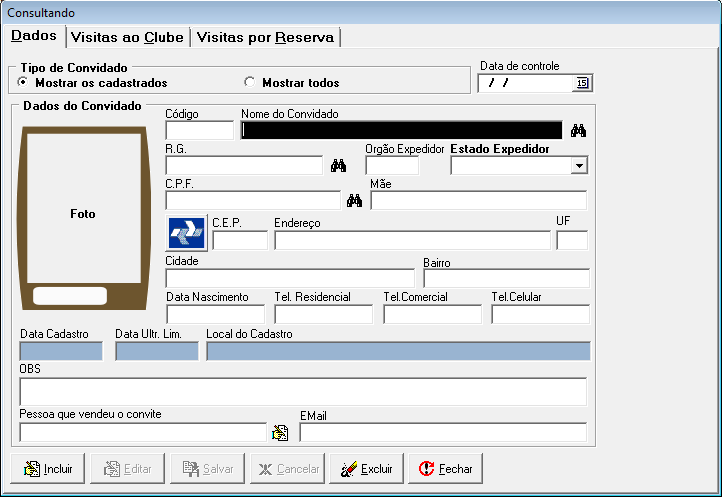722x497 pixels.
Task: Click the white button under the photo
Action: [x=69, y=295]
